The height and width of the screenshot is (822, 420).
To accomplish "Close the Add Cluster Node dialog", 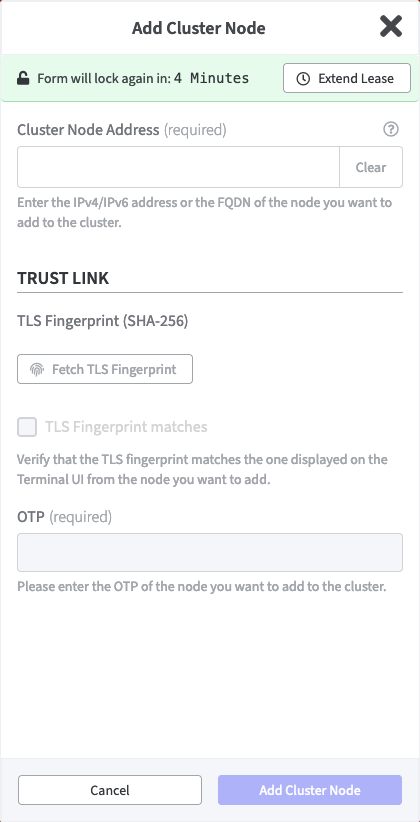I will (x=391, y=27).
